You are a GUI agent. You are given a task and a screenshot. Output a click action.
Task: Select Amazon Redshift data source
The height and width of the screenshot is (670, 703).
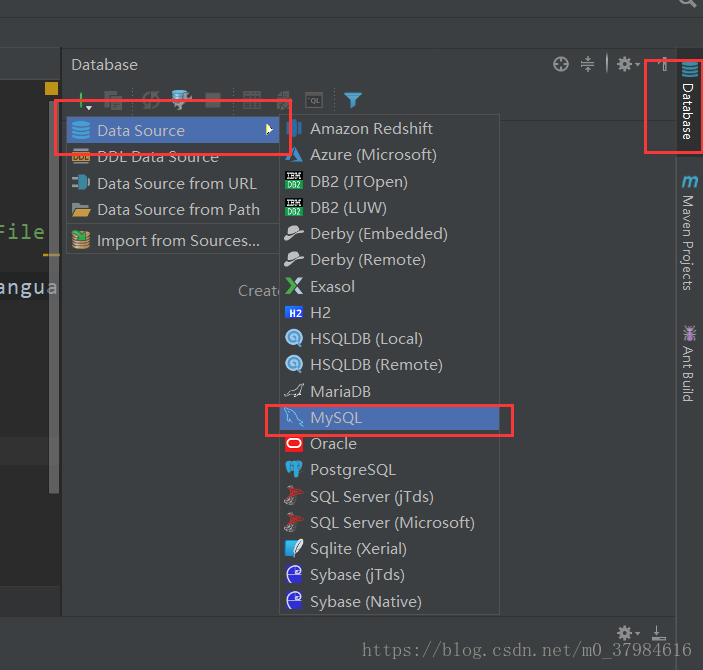click(389, 129)
